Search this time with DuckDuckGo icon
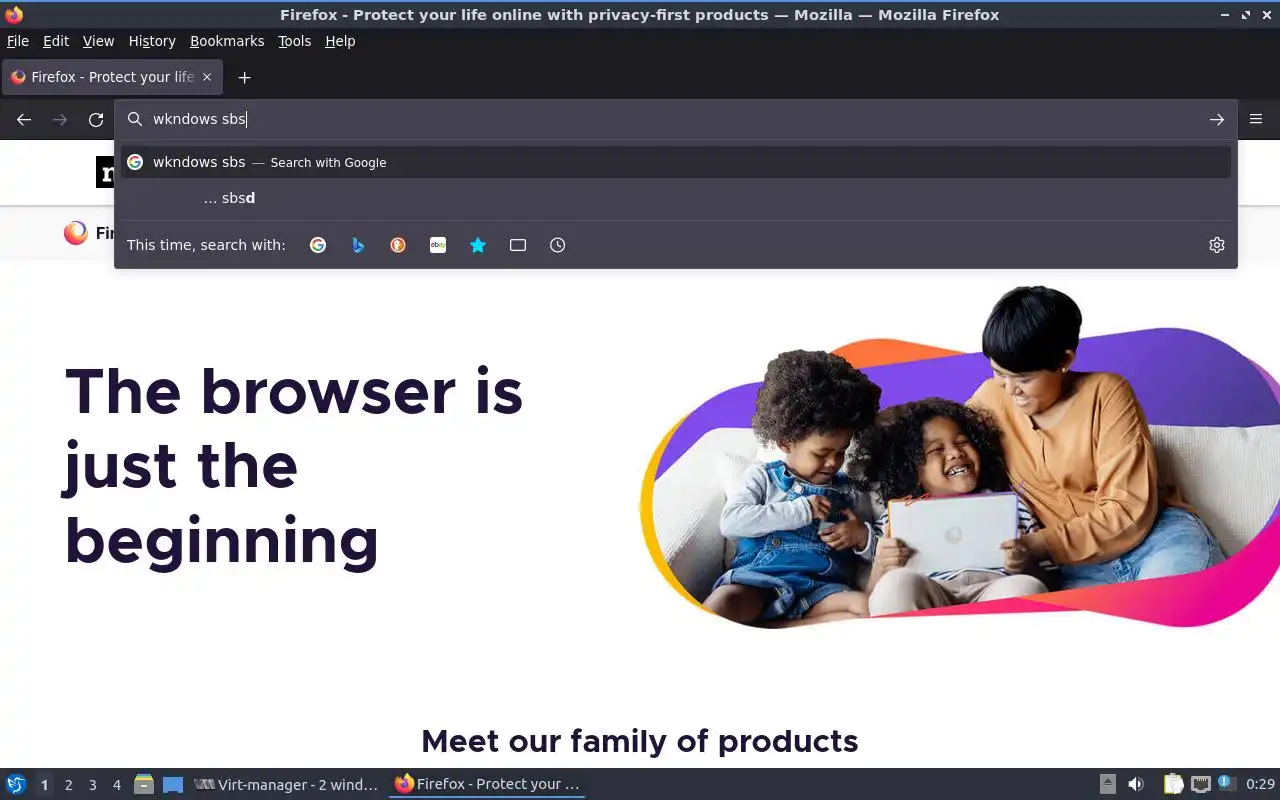 click(x=398, y=245)
